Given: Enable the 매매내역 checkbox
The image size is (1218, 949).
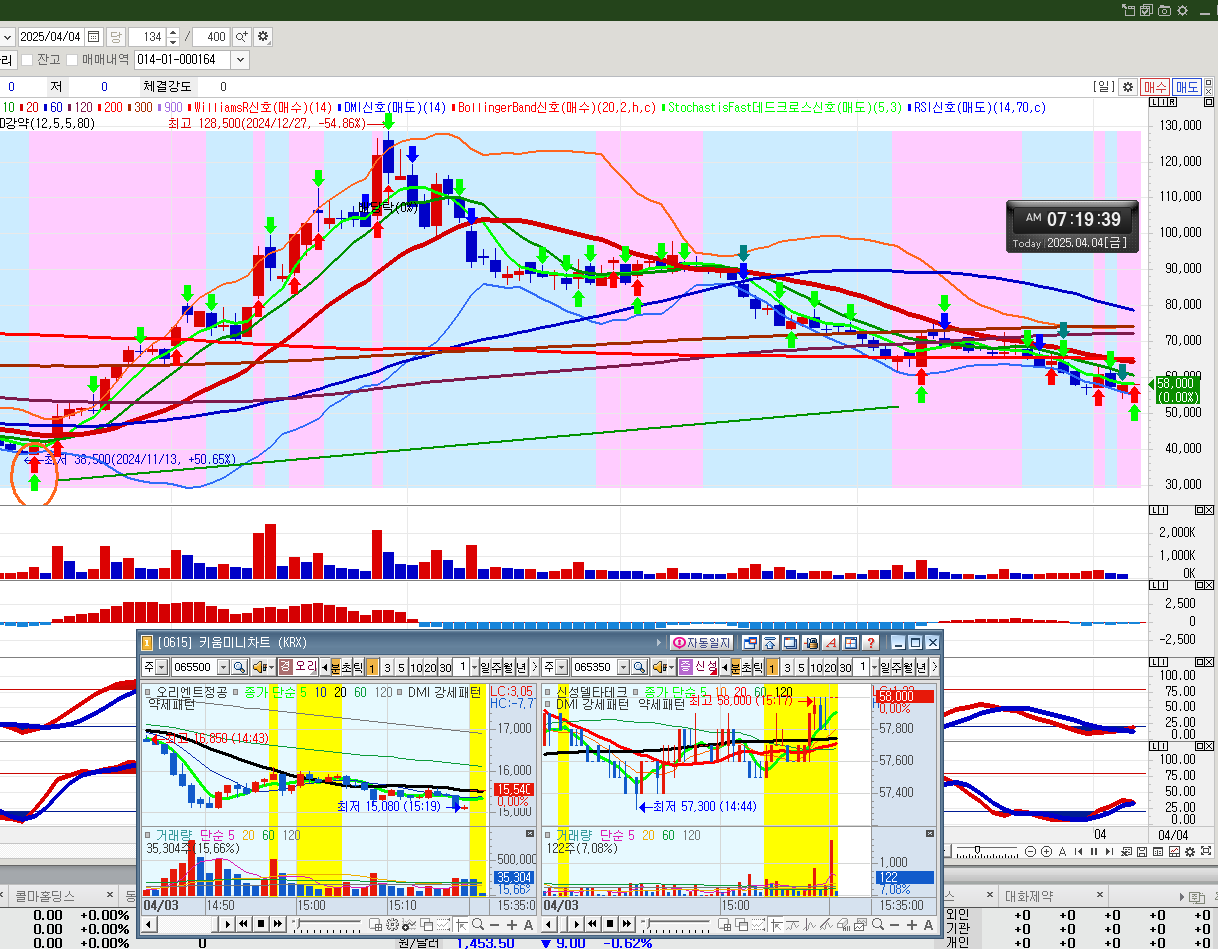Looking at the screenshot, I should pyautogui.click(x=73, y=60).
